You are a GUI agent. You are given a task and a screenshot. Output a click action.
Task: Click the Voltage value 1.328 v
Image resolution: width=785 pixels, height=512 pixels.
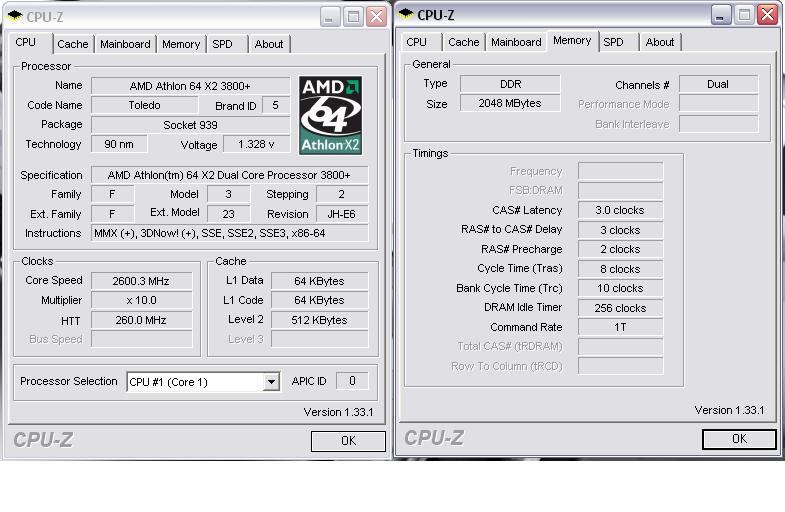pos(256,144)
